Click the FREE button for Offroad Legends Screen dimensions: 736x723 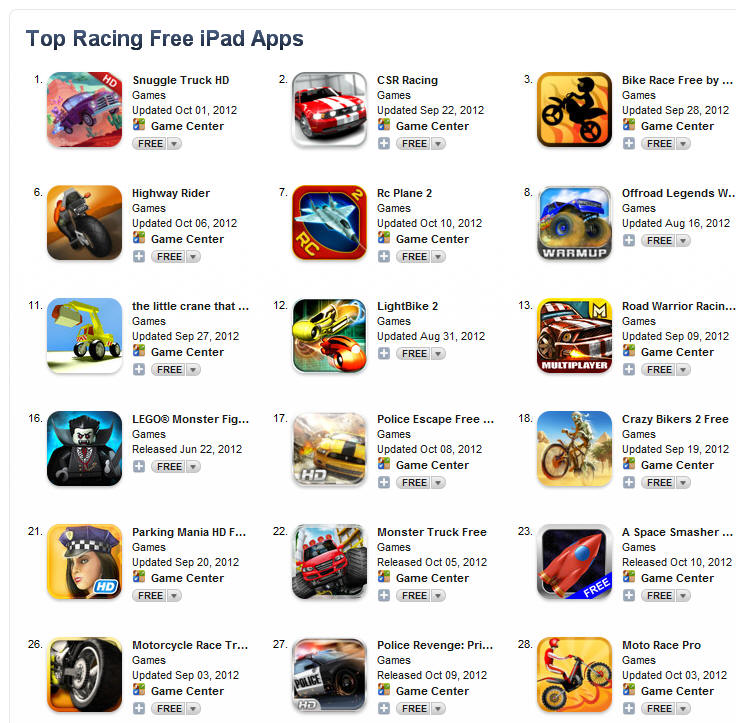pyautogui.click(x=659, y=241)
